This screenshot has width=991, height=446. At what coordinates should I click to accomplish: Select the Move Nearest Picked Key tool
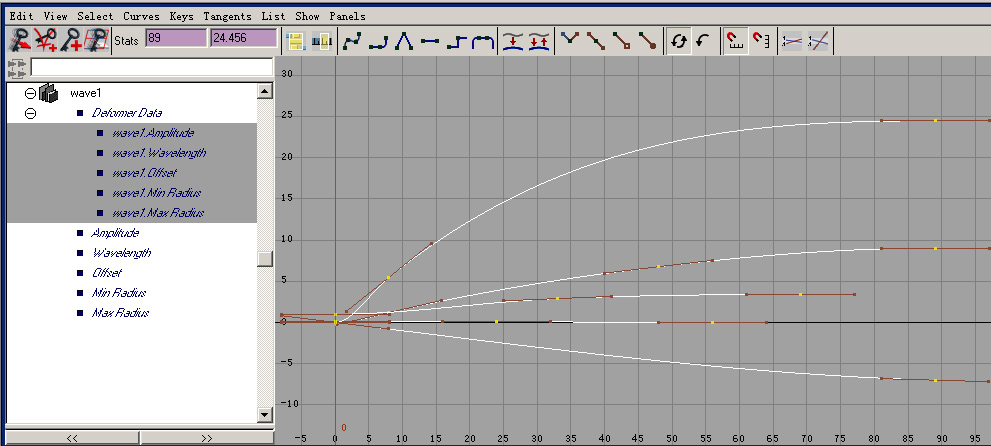pyautogui.click(x=18, y=41)
